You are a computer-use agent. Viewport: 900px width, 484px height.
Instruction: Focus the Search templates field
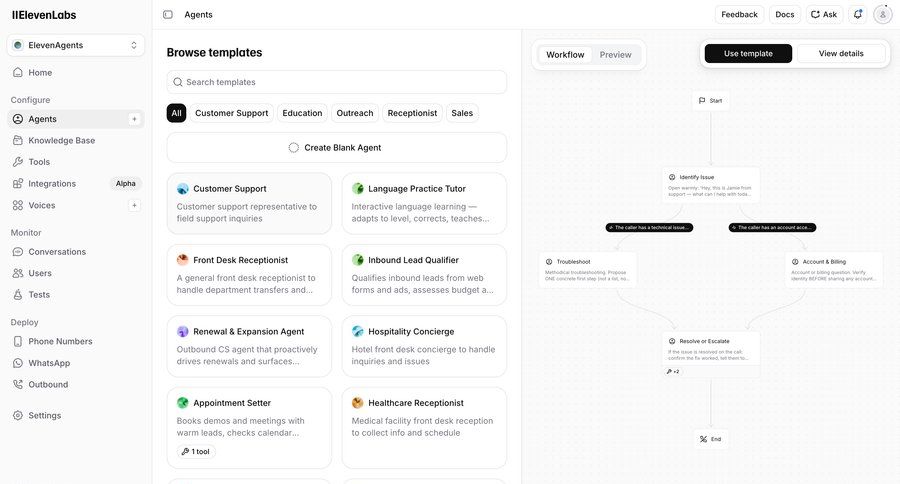tap(336, 82)
